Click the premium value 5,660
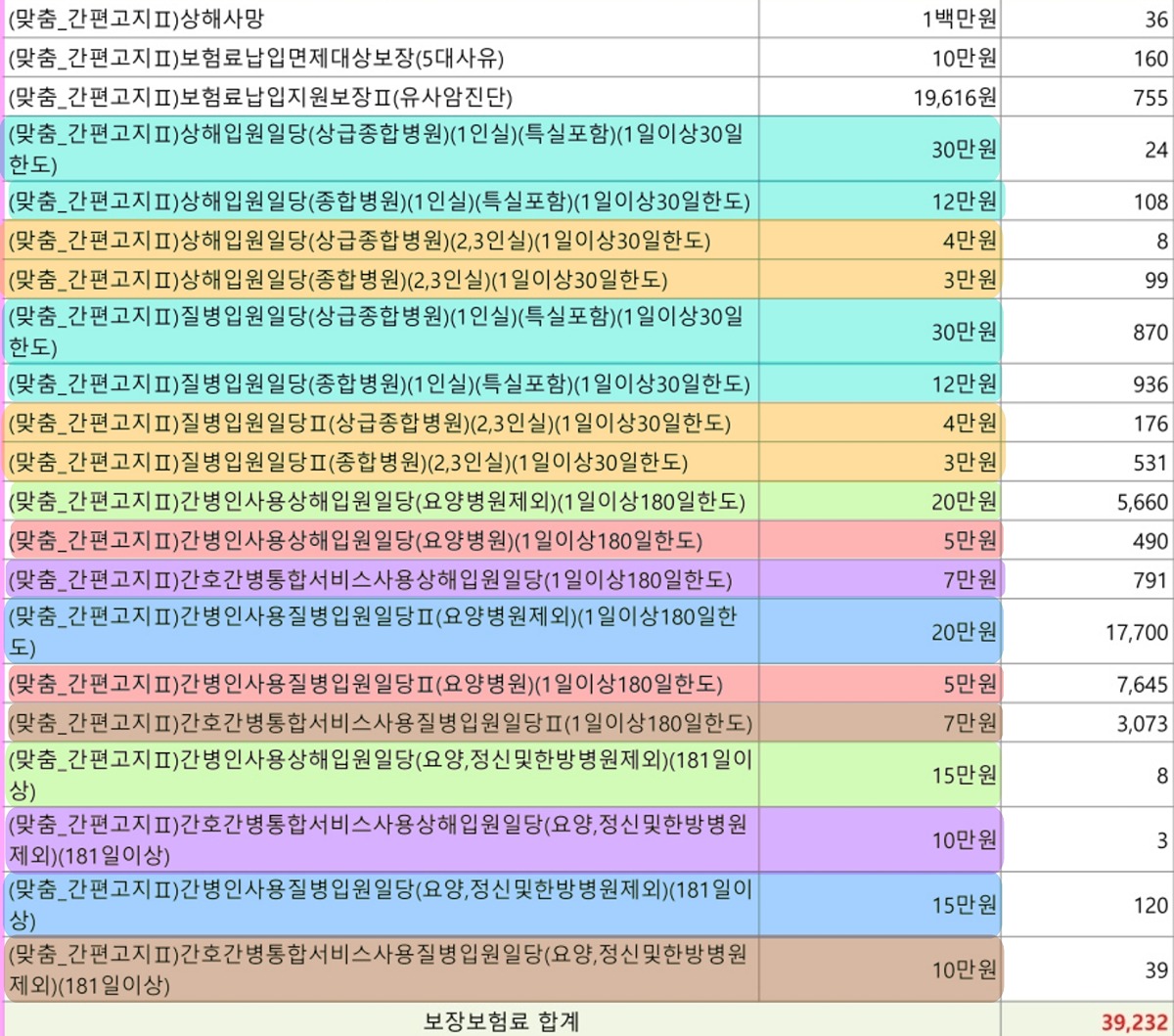The image size is (1174, 1036). tap(1142, 503)
